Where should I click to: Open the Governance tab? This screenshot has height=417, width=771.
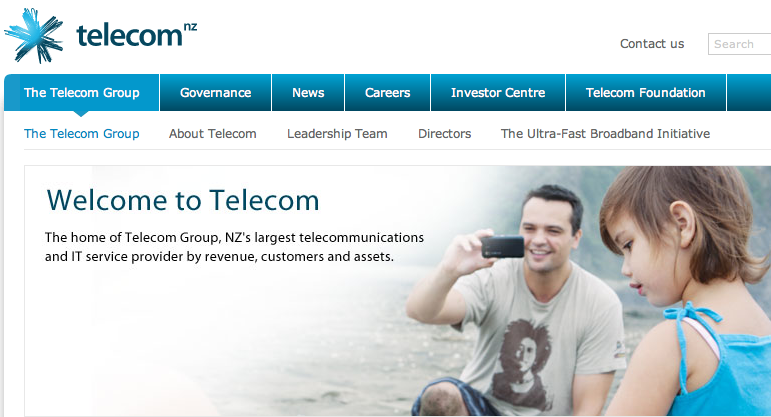pos(215,92)
